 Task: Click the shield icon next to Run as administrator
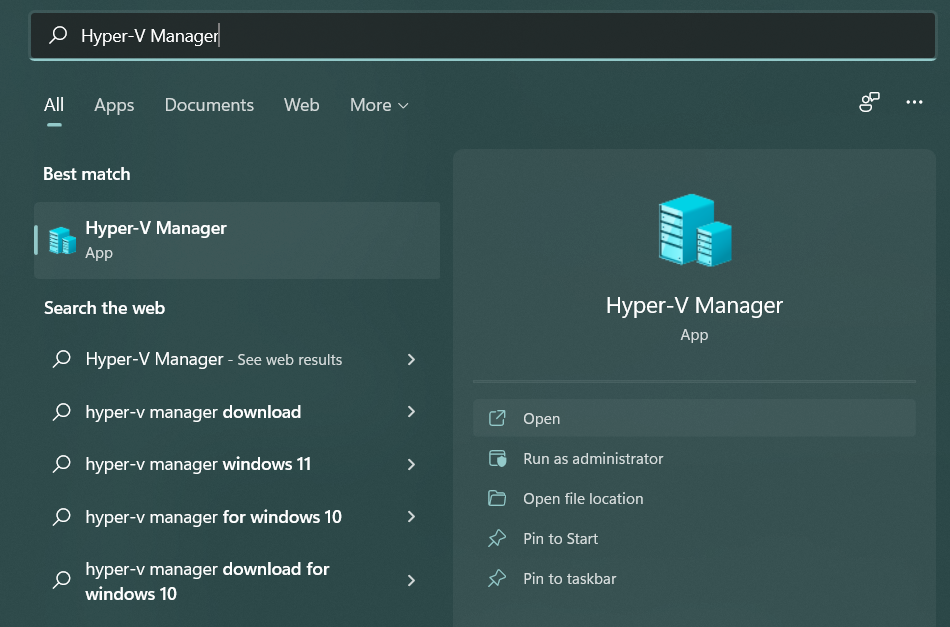click(x=497, y=458)
